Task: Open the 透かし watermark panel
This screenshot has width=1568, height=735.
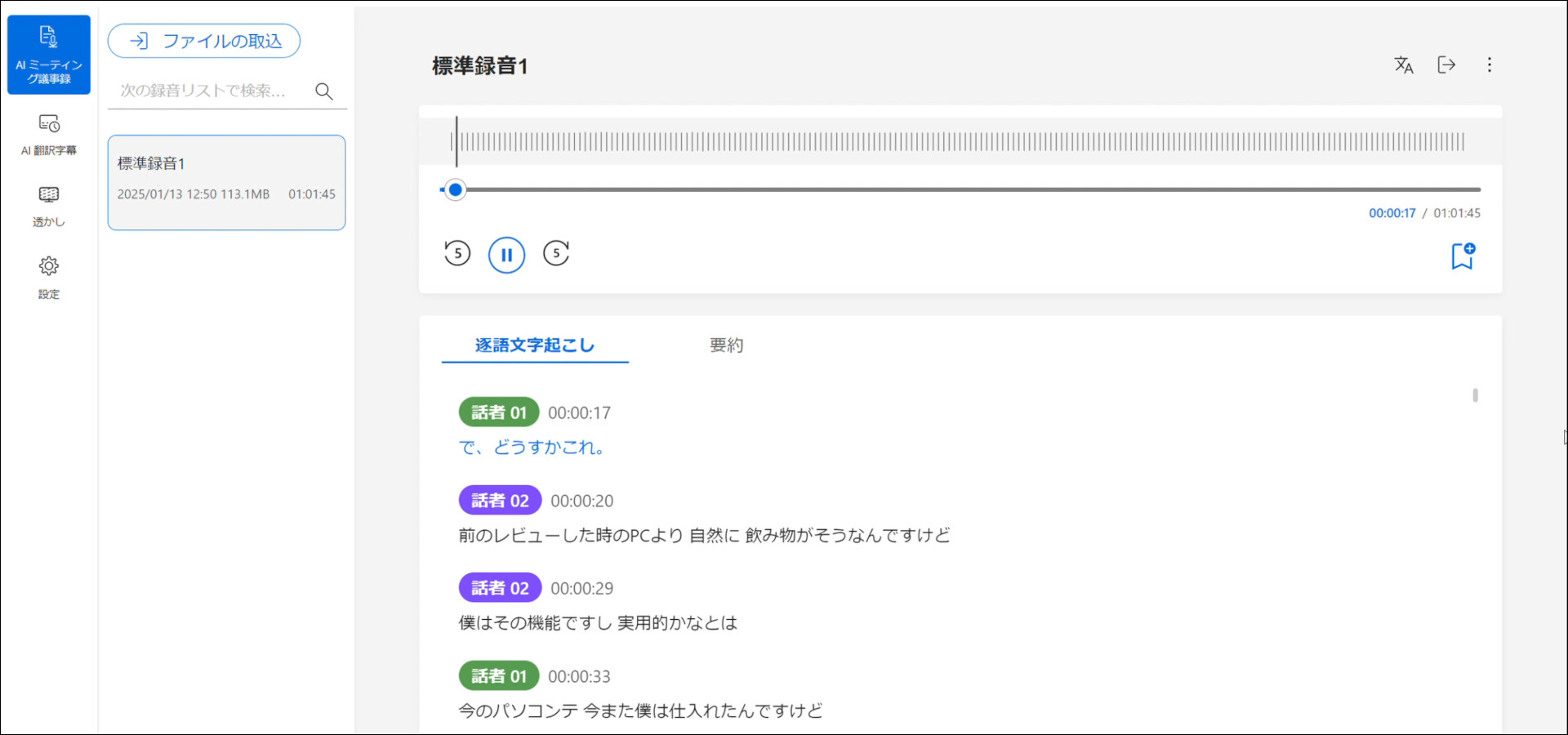Action: click(49, 206)
